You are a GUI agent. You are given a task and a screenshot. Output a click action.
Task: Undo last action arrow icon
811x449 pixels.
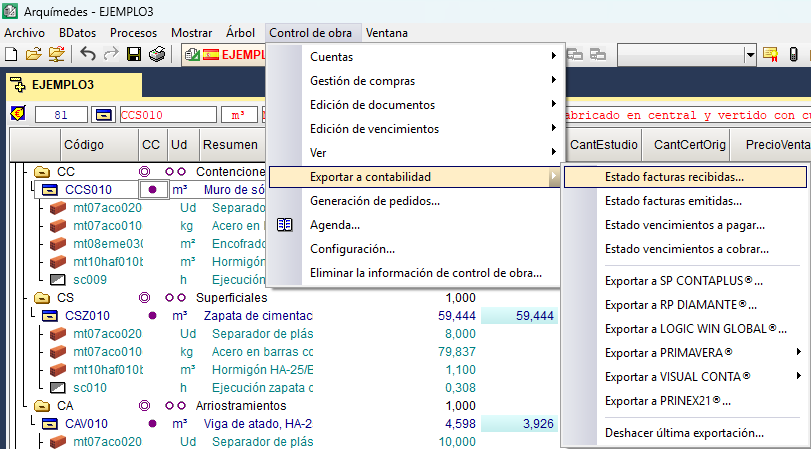click(88, 54)
